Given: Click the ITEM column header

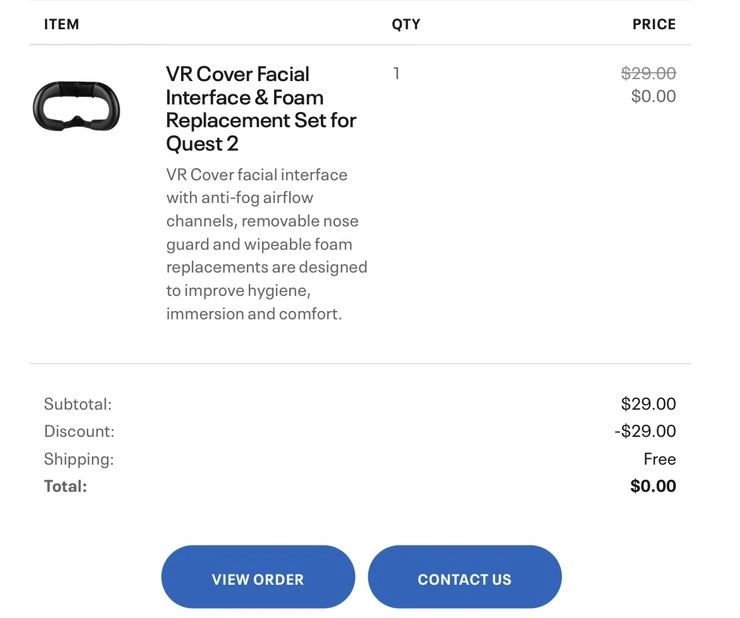Looking at the screenshot, I should [x=61, y=24].
